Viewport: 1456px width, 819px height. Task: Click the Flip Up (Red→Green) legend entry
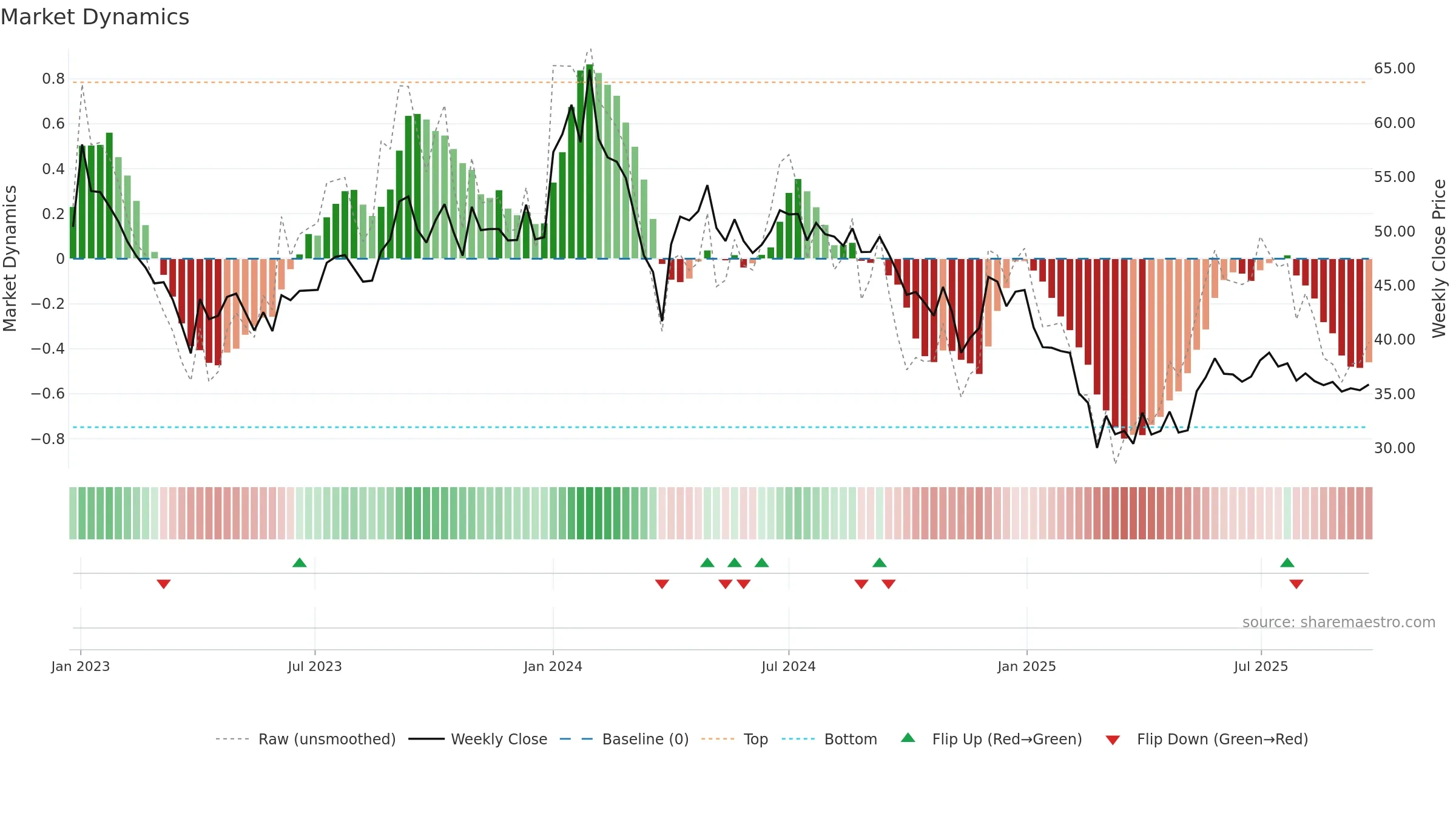pyautogui.click(x=991, y=739)
